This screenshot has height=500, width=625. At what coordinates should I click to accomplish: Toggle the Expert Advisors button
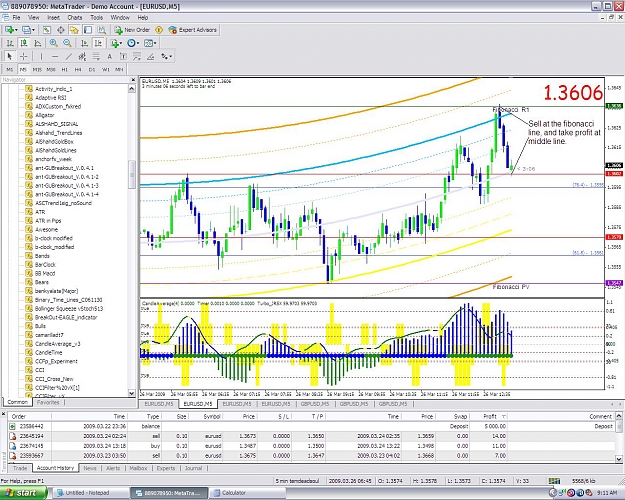coord(193,30)
